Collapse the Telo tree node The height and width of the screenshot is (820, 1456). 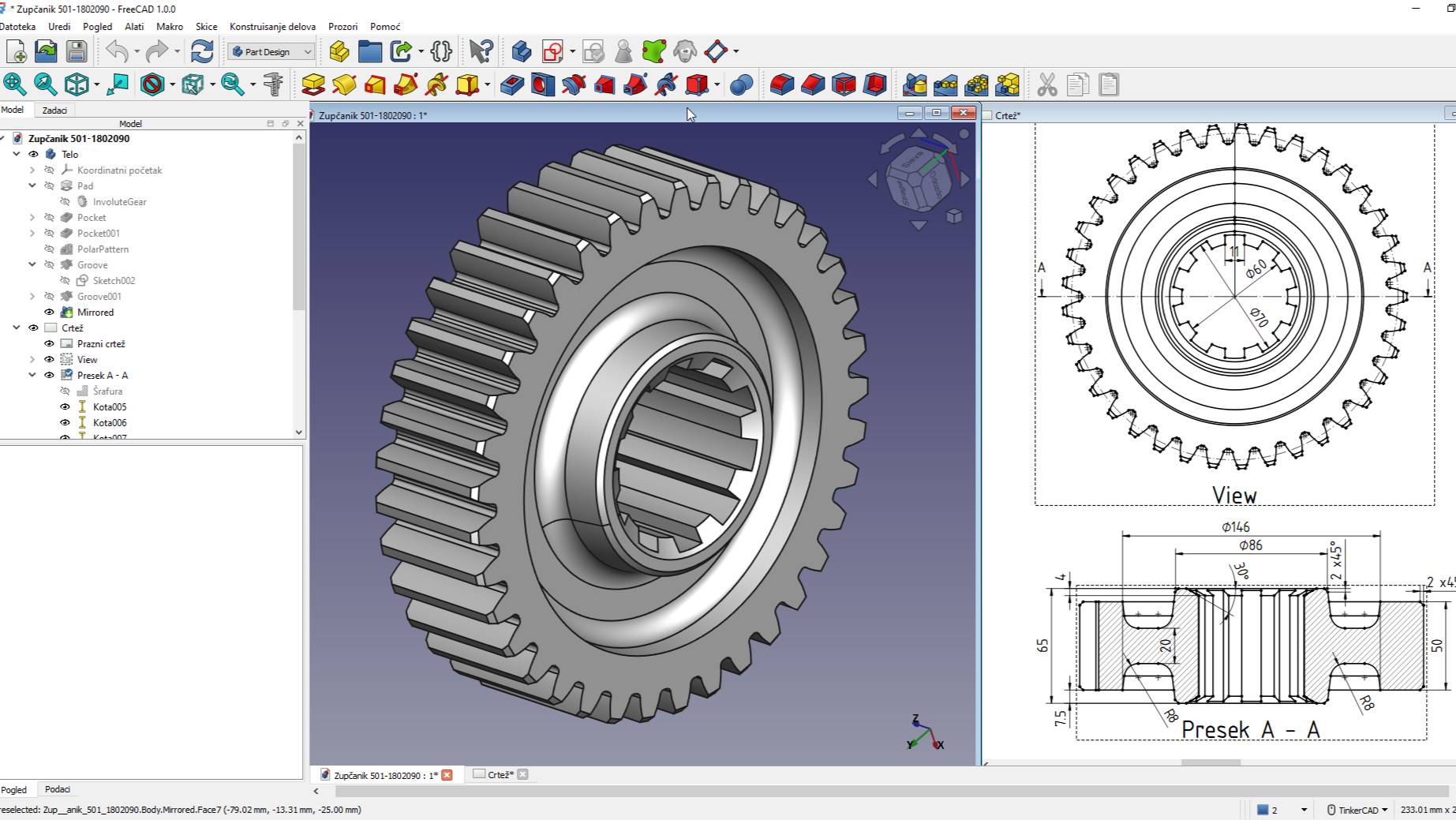pyautogui.click(x=17, y=155)
